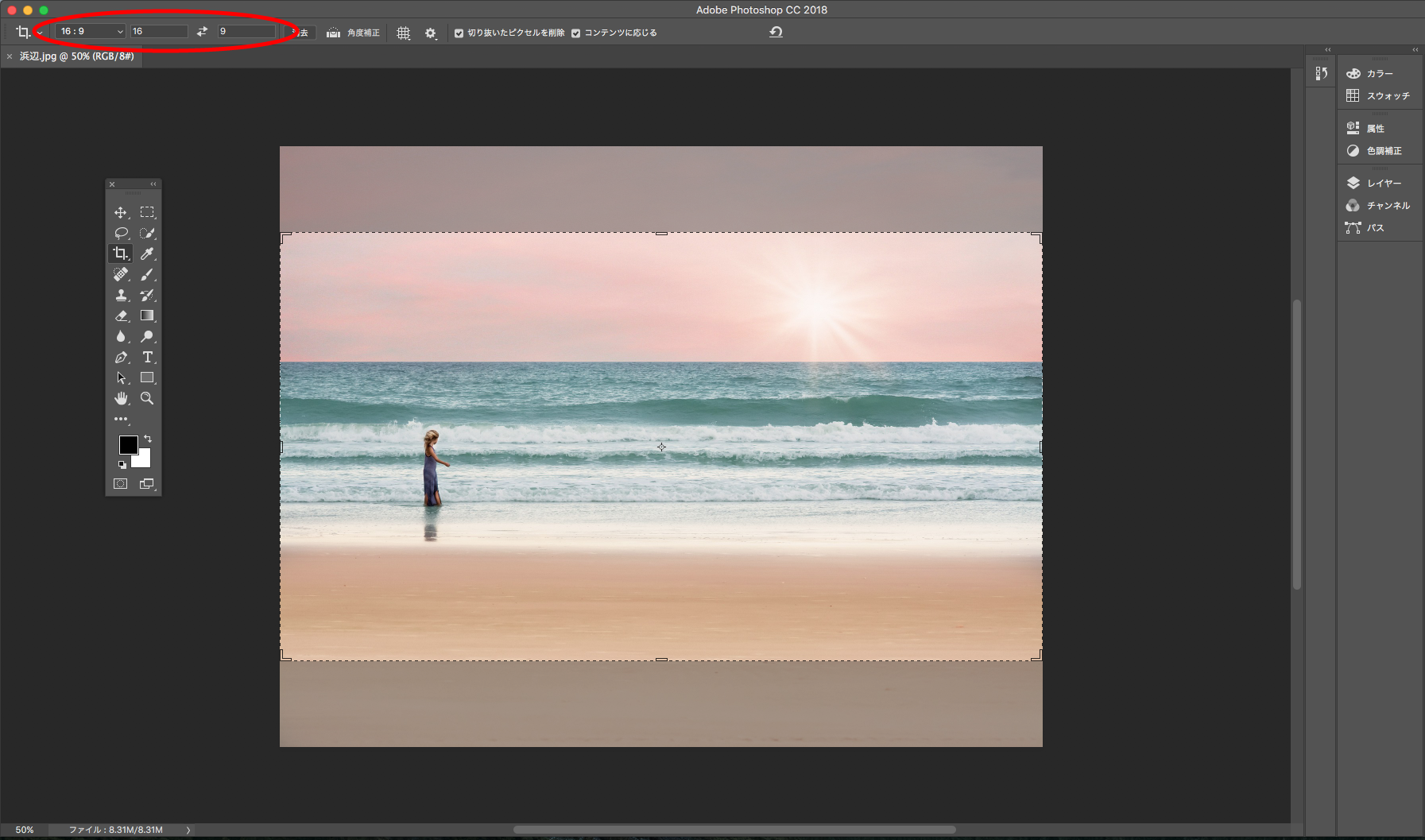Select the Lasso tool
The image size is (1425, 840).
[x=121, y=233]
